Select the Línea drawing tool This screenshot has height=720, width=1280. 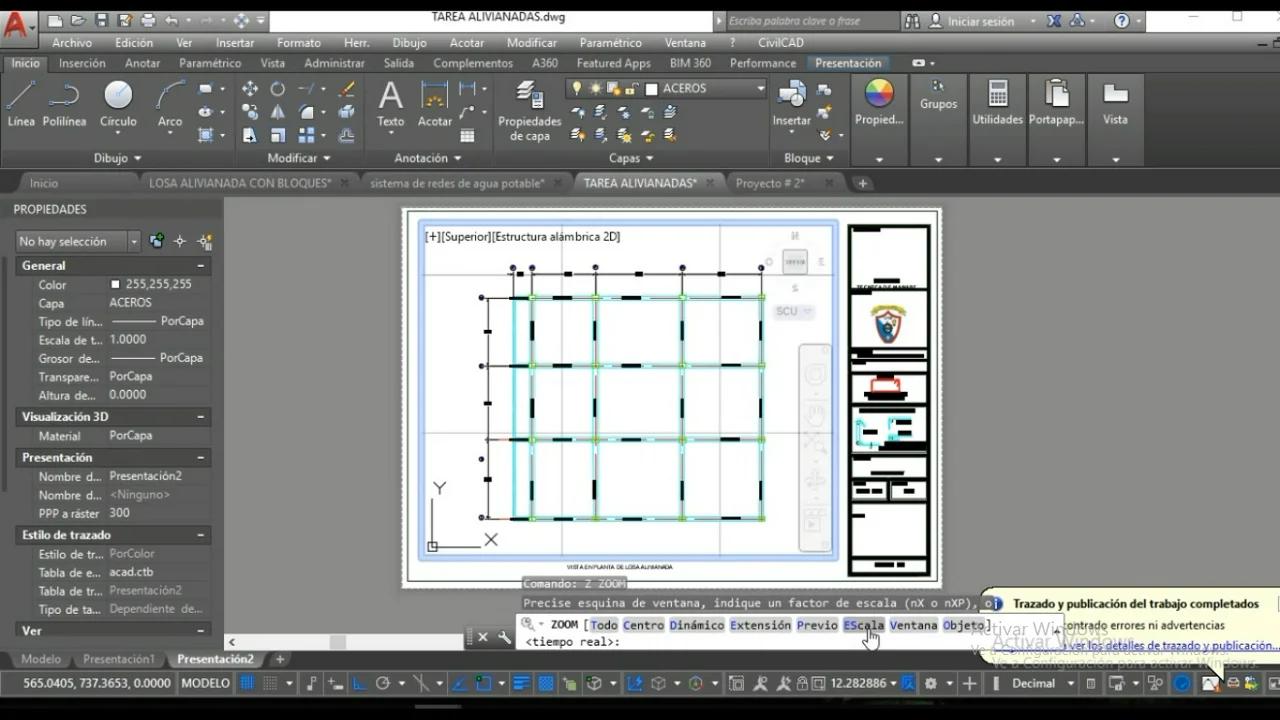click(21, 105)
